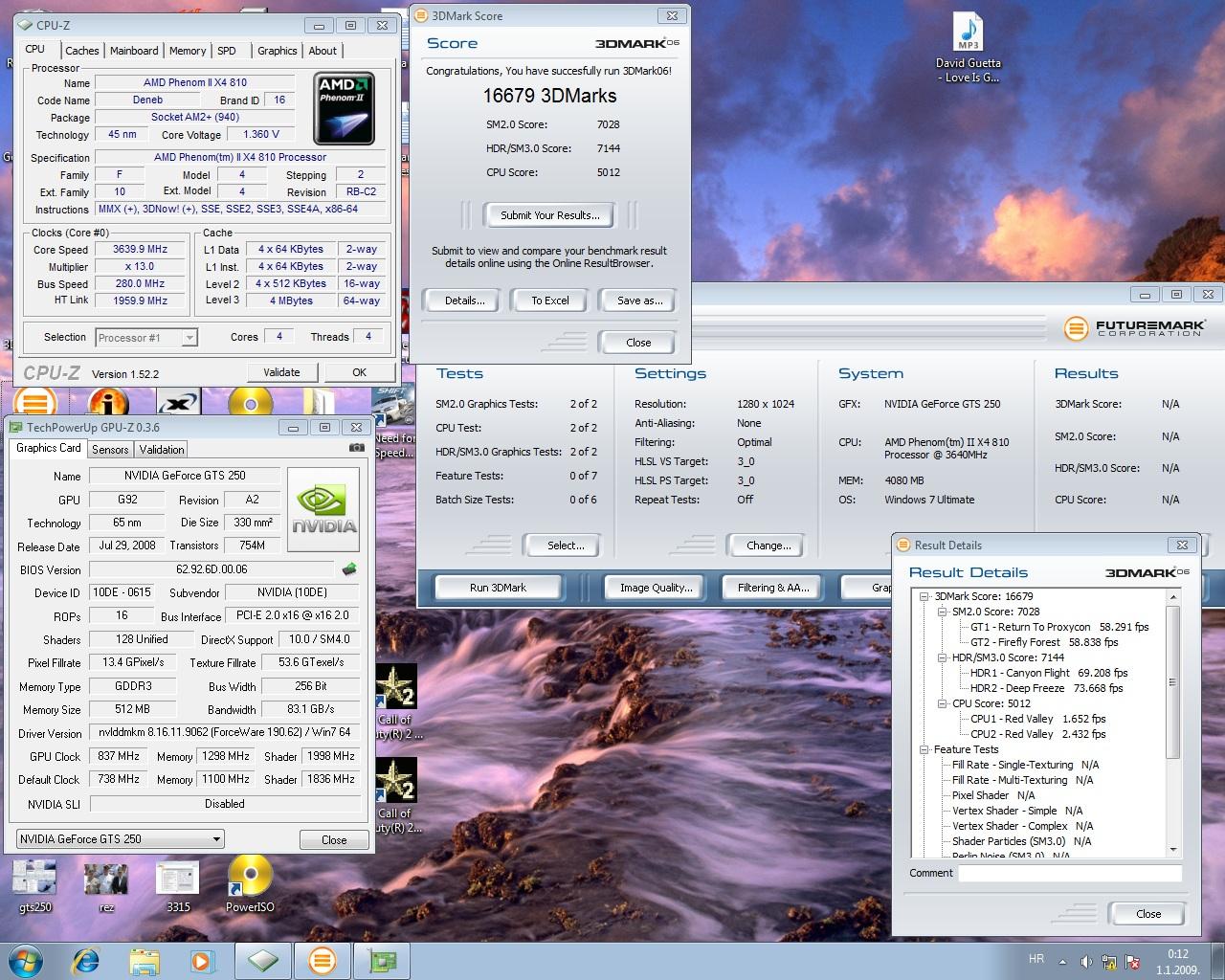
Task: Open the 3315 desktop file
Action: (178, 886)
